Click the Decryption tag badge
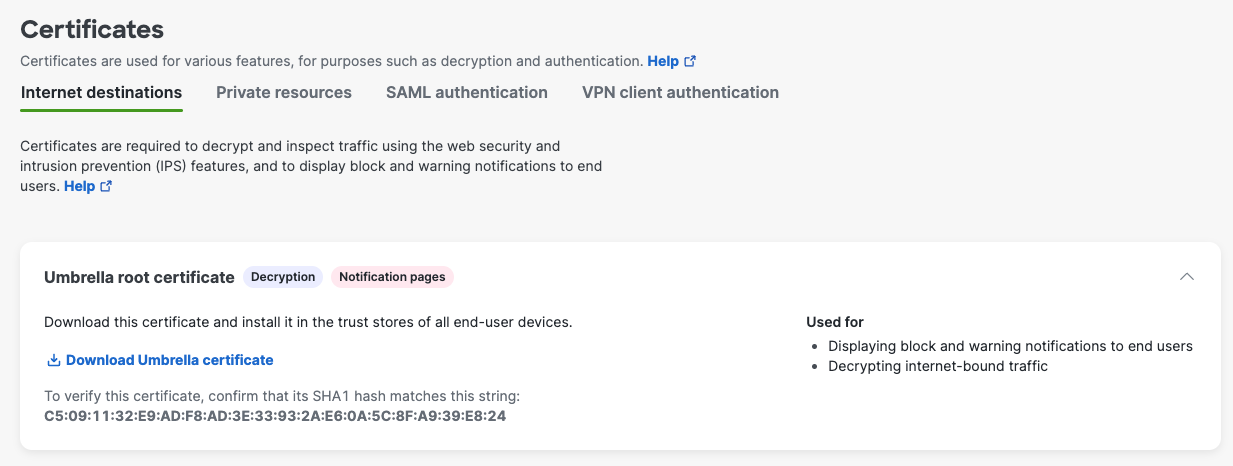The height and width of the screenshot is (466, 1233). (283, 277)
